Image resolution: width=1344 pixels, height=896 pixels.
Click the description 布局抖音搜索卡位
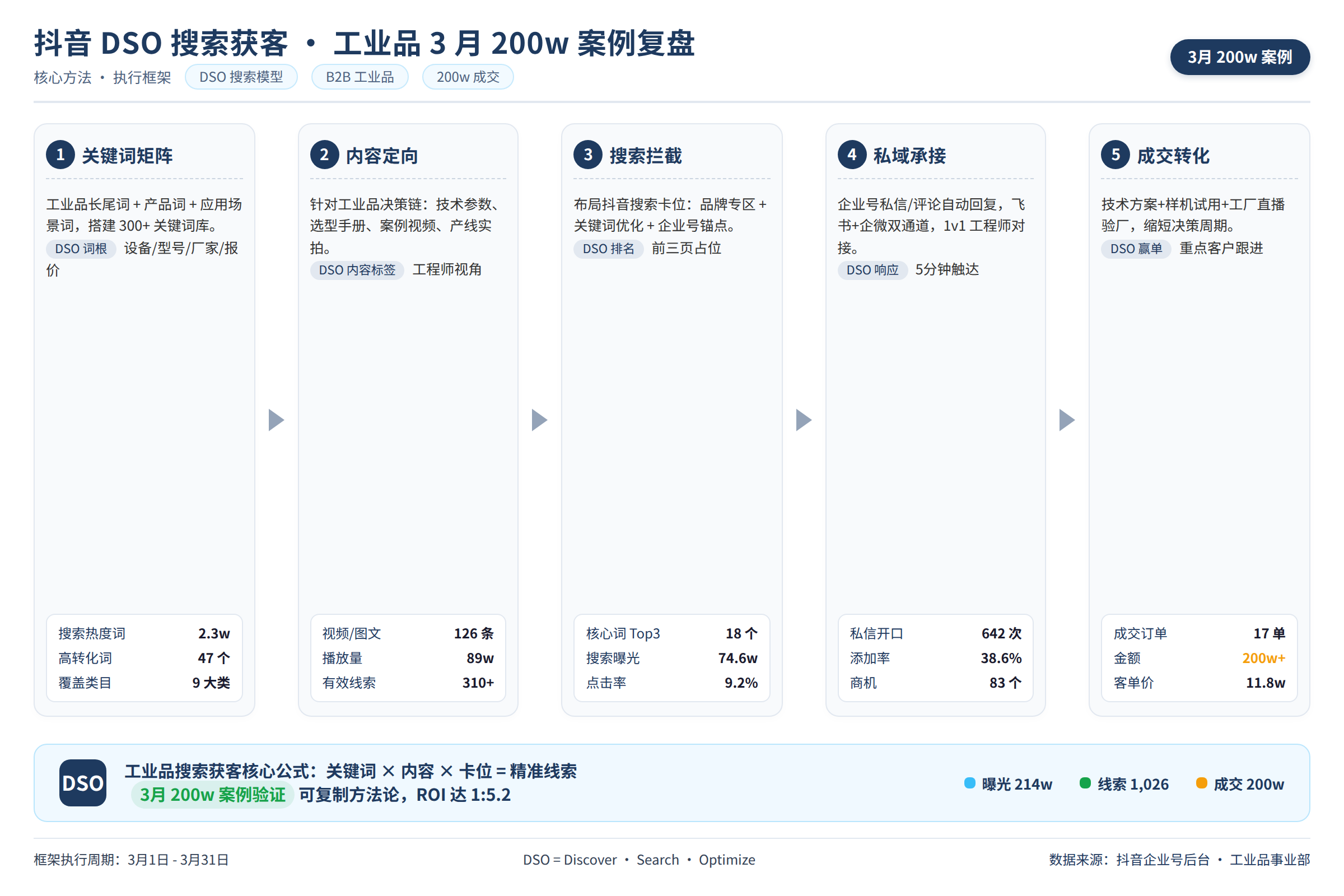coord(670,215)
